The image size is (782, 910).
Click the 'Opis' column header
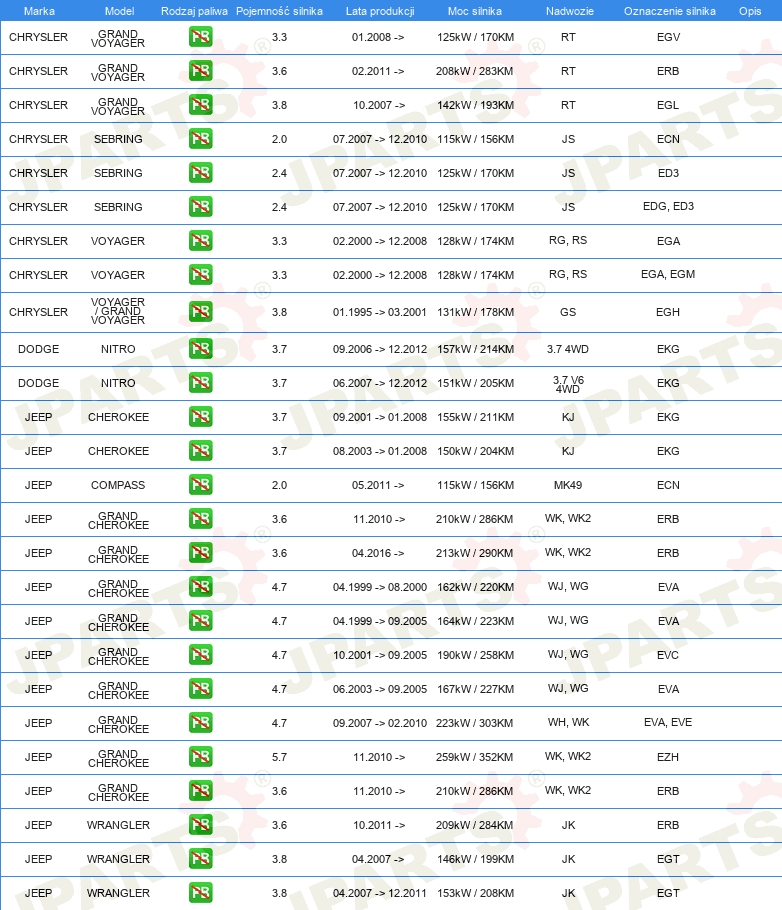pos(749,11)
